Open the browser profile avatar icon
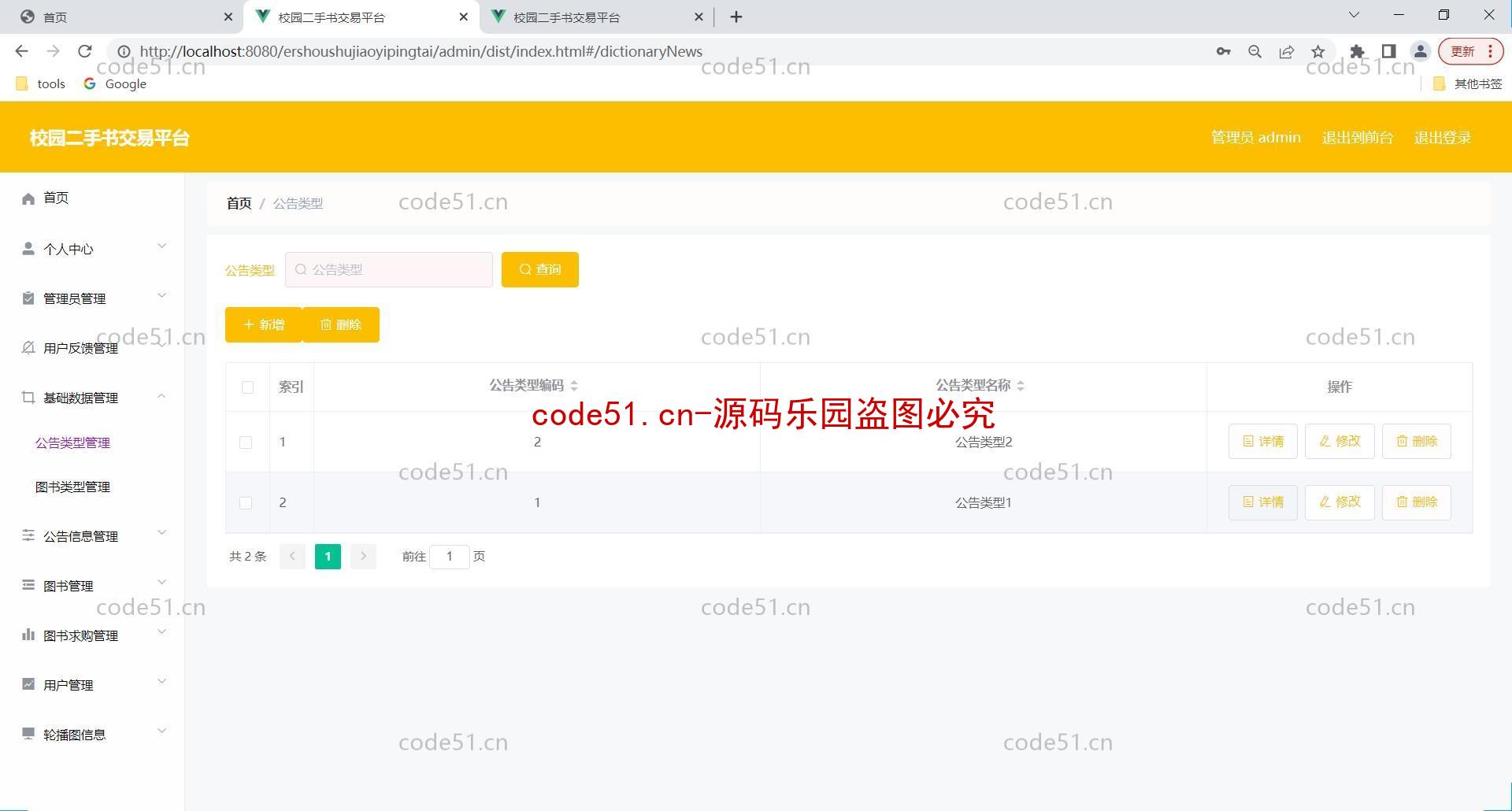This screenshot has width=1512, height=811. pos(1421,51)
